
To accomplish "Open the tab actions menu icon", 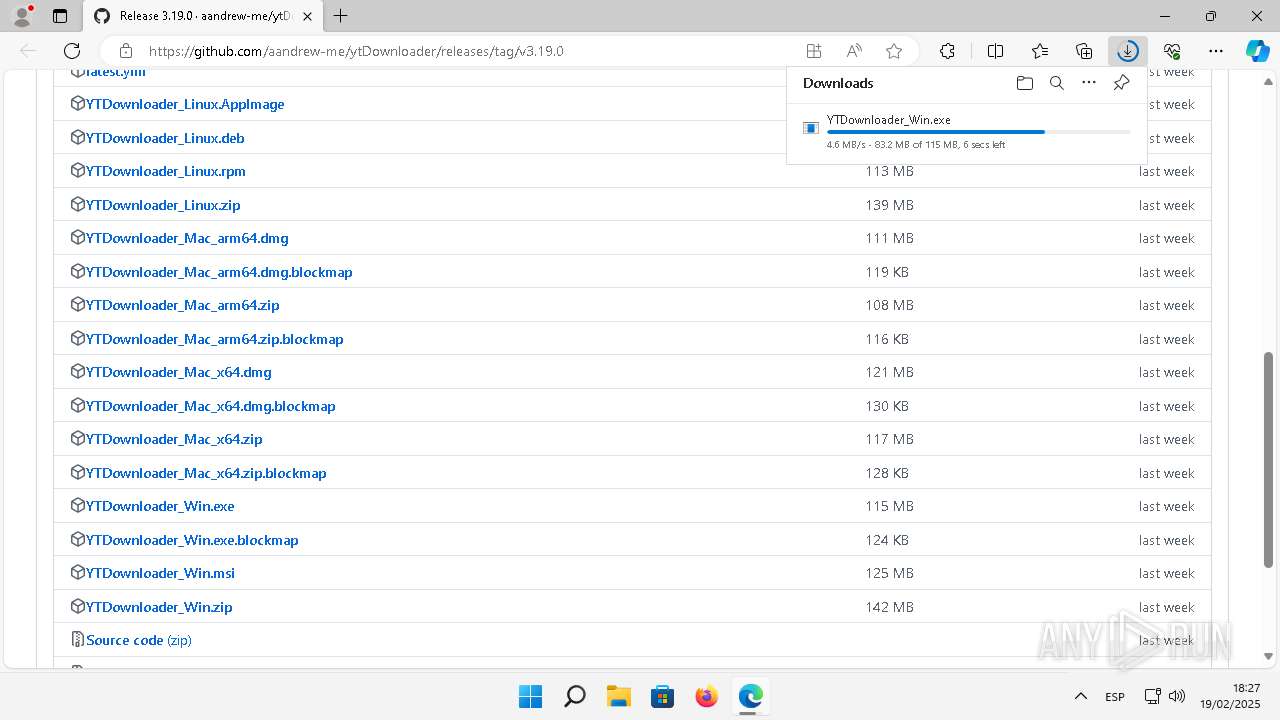I will point(60,16).
